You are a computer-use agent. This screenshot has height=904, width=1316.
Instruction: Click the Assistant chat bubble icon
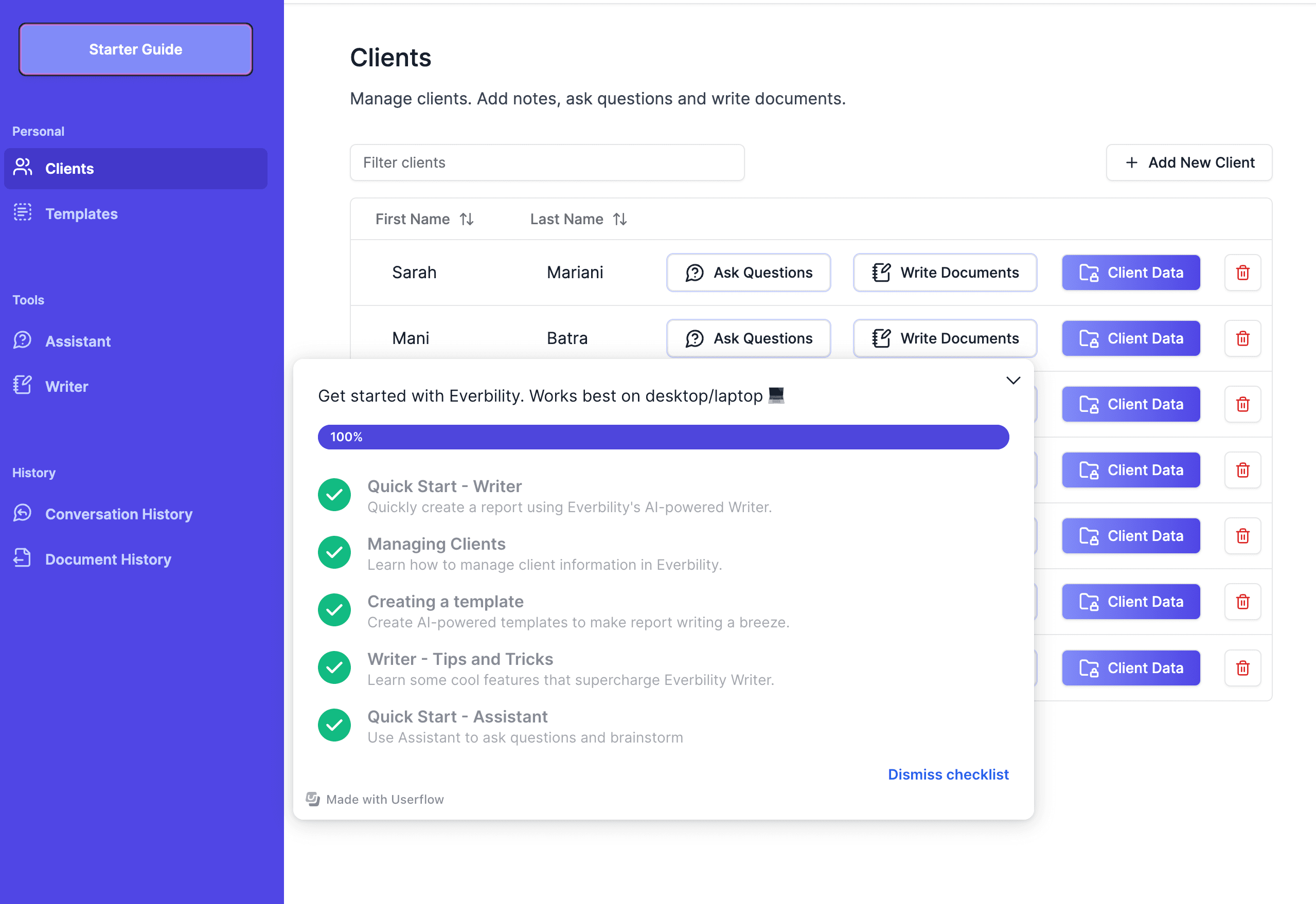[x=23, y=340]
